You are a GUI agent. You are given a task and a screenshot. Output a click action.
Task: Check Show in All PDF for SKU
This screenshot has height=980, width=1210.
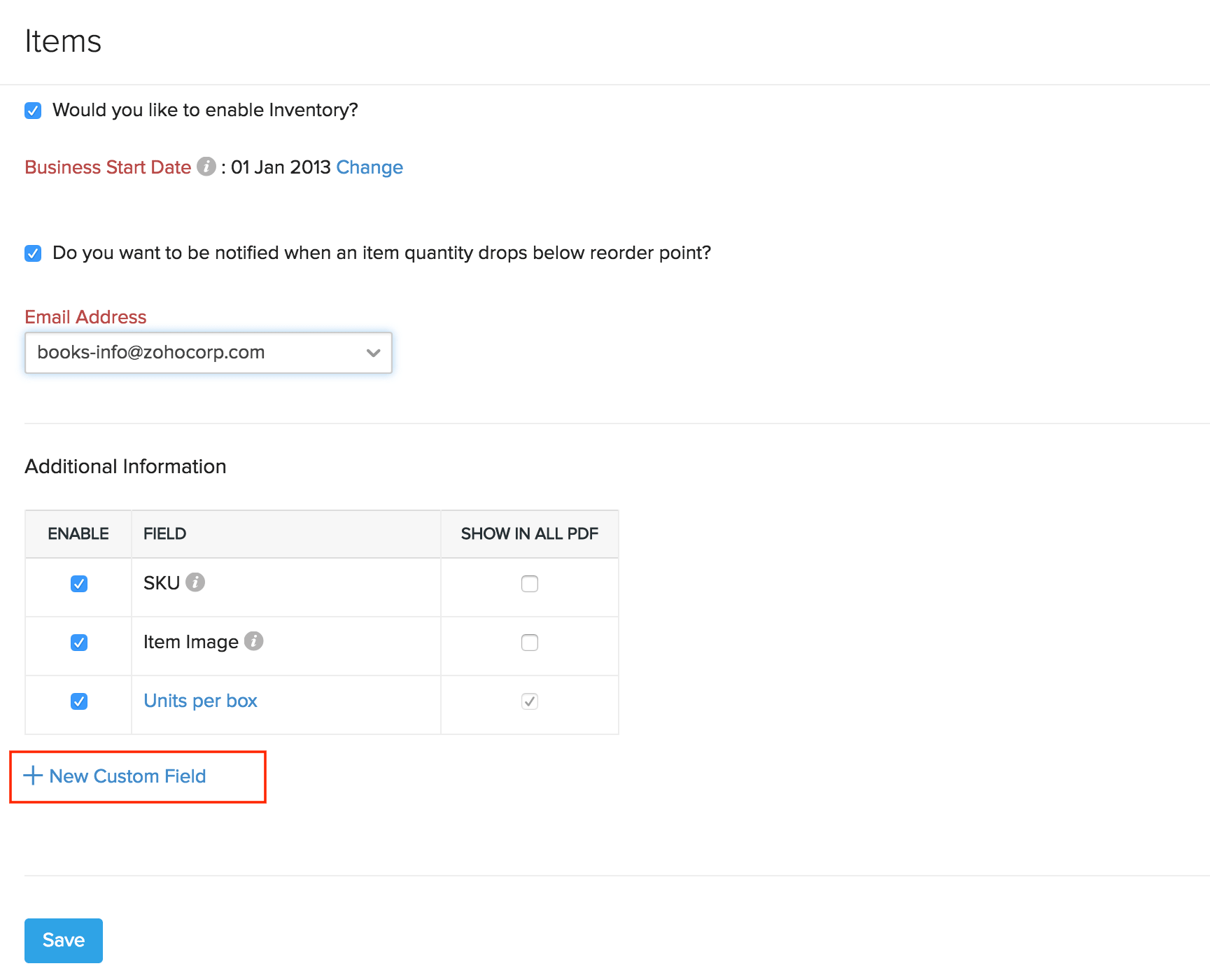coord(530,584)
